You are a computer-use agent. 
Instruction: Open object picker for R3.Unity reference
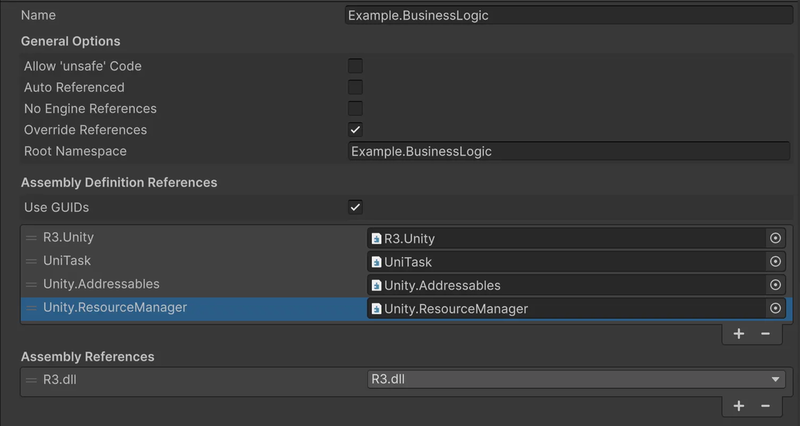click(x=775, y=238)
